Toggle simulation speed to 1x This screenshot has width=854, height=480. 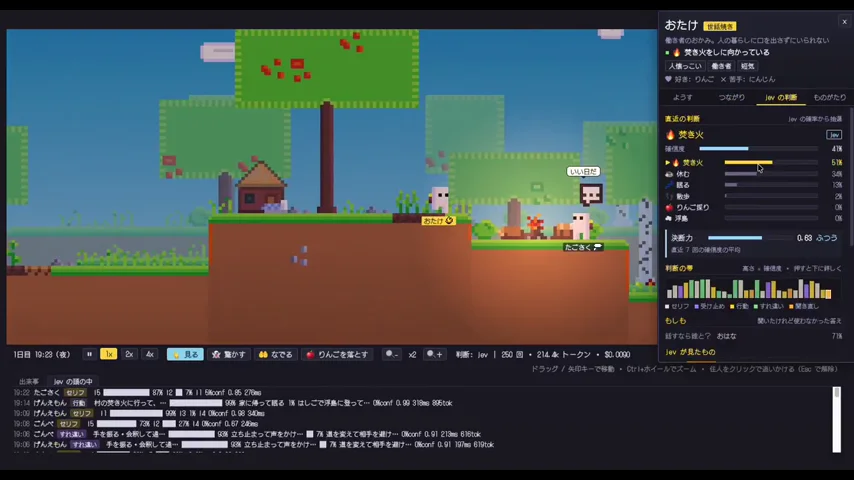click(108, 354)
